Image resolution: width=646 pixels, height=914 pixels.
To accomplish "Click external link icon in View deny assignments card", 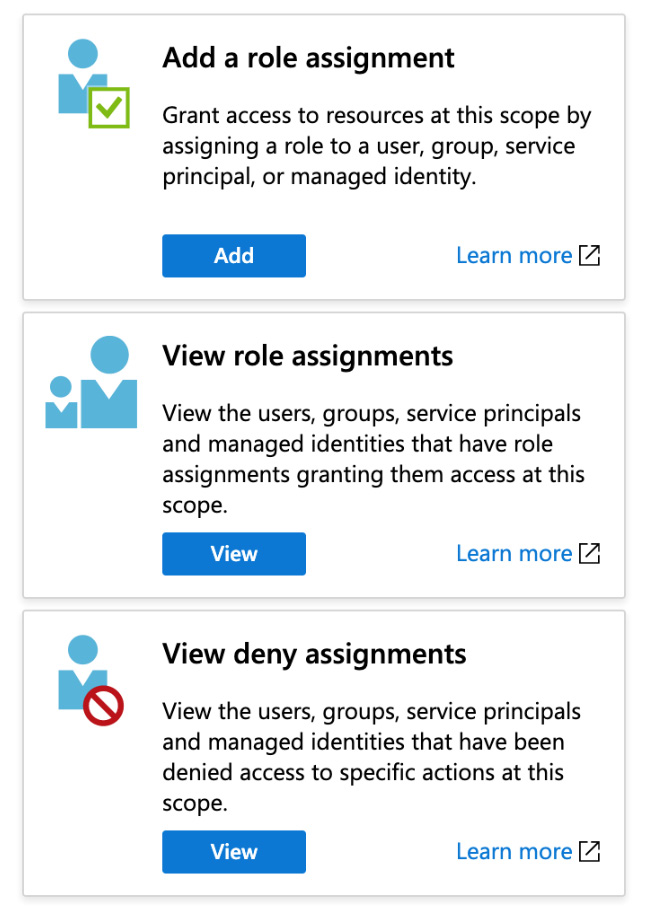I will point(590,851).
